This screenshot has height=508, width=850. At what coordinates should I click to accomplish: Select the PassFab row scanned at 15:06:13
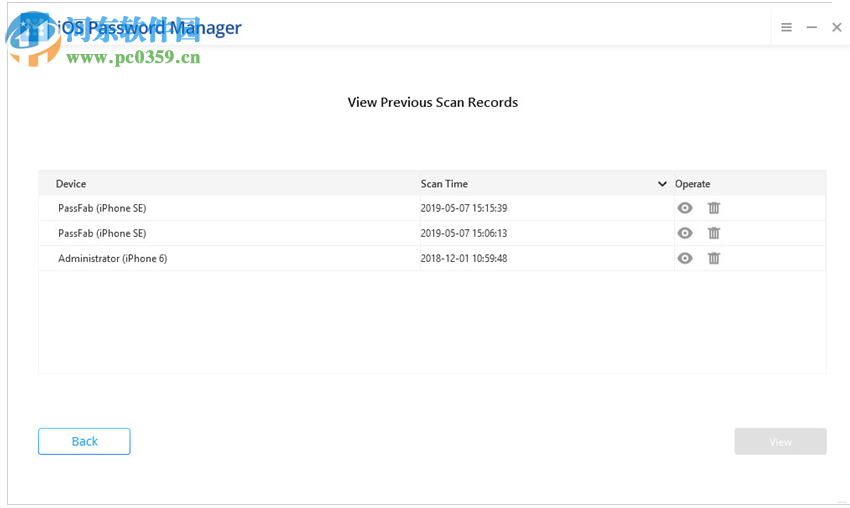tap(432, 233)
